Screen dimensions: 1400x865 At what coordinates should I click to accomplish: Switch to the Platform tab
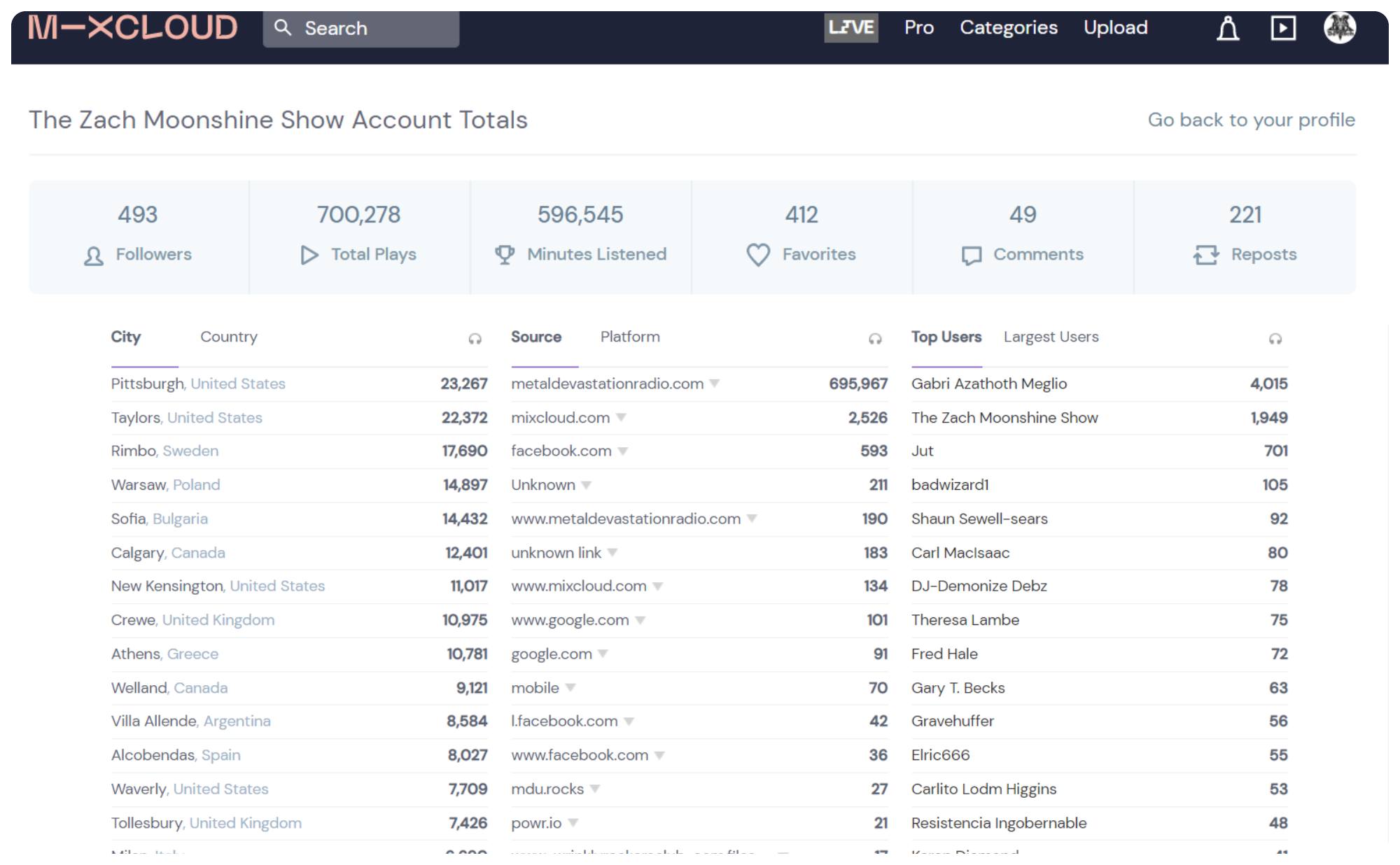pyautogui.click(x=630, y=337)
